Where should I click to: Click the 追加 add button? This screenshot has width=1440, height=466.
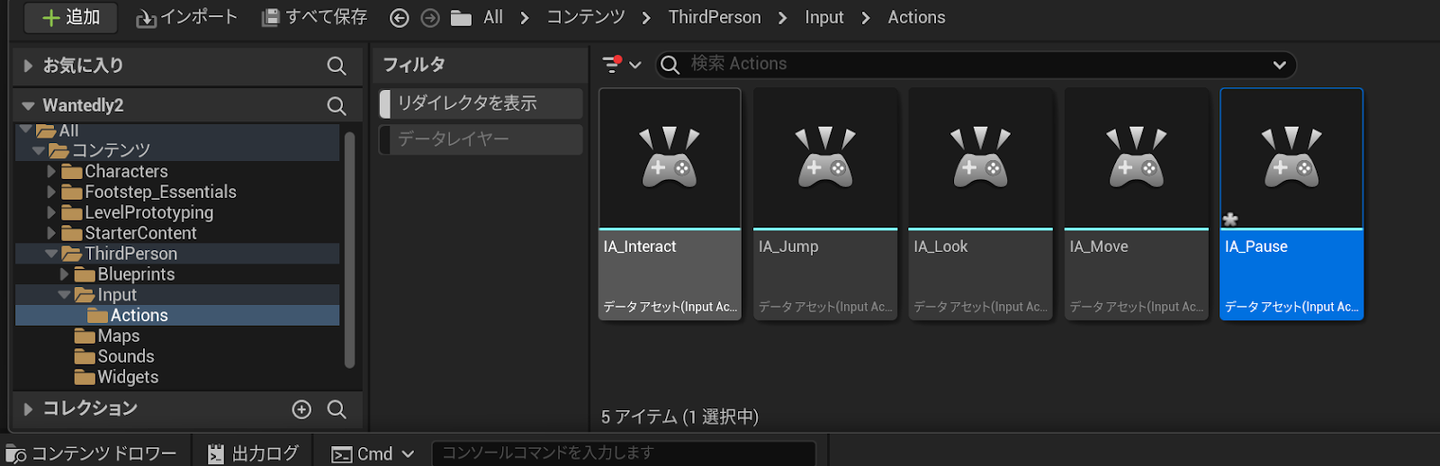70,18
